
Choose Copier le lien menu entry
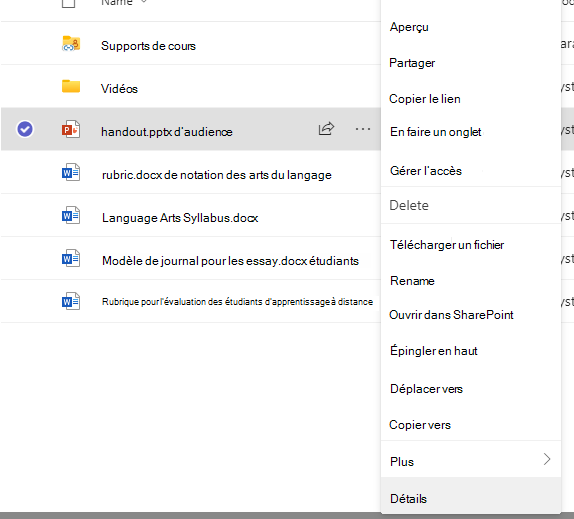coord(425,99)
